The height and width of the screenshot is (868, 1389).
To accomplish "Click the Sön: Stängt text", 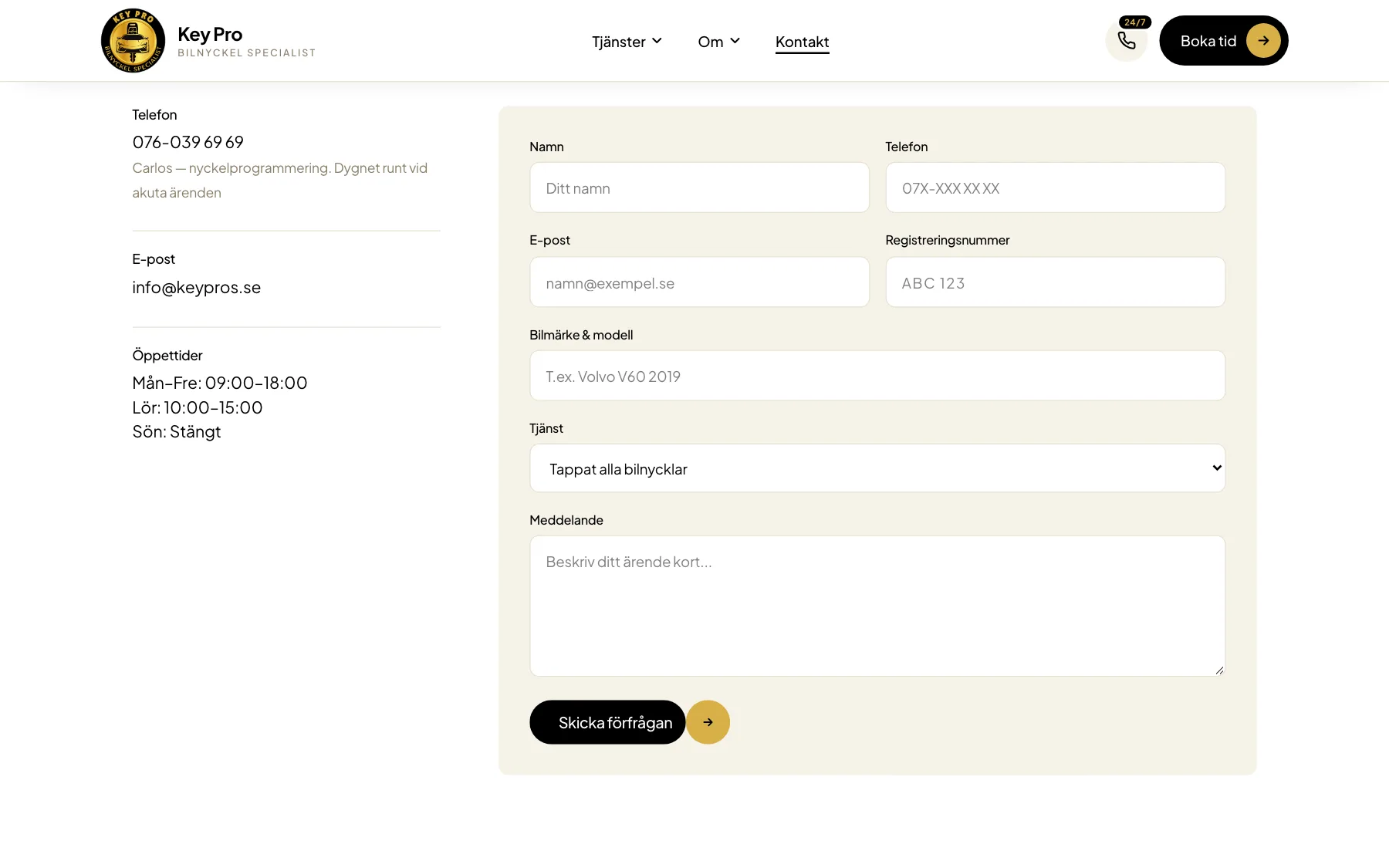I will click(177, 431).
